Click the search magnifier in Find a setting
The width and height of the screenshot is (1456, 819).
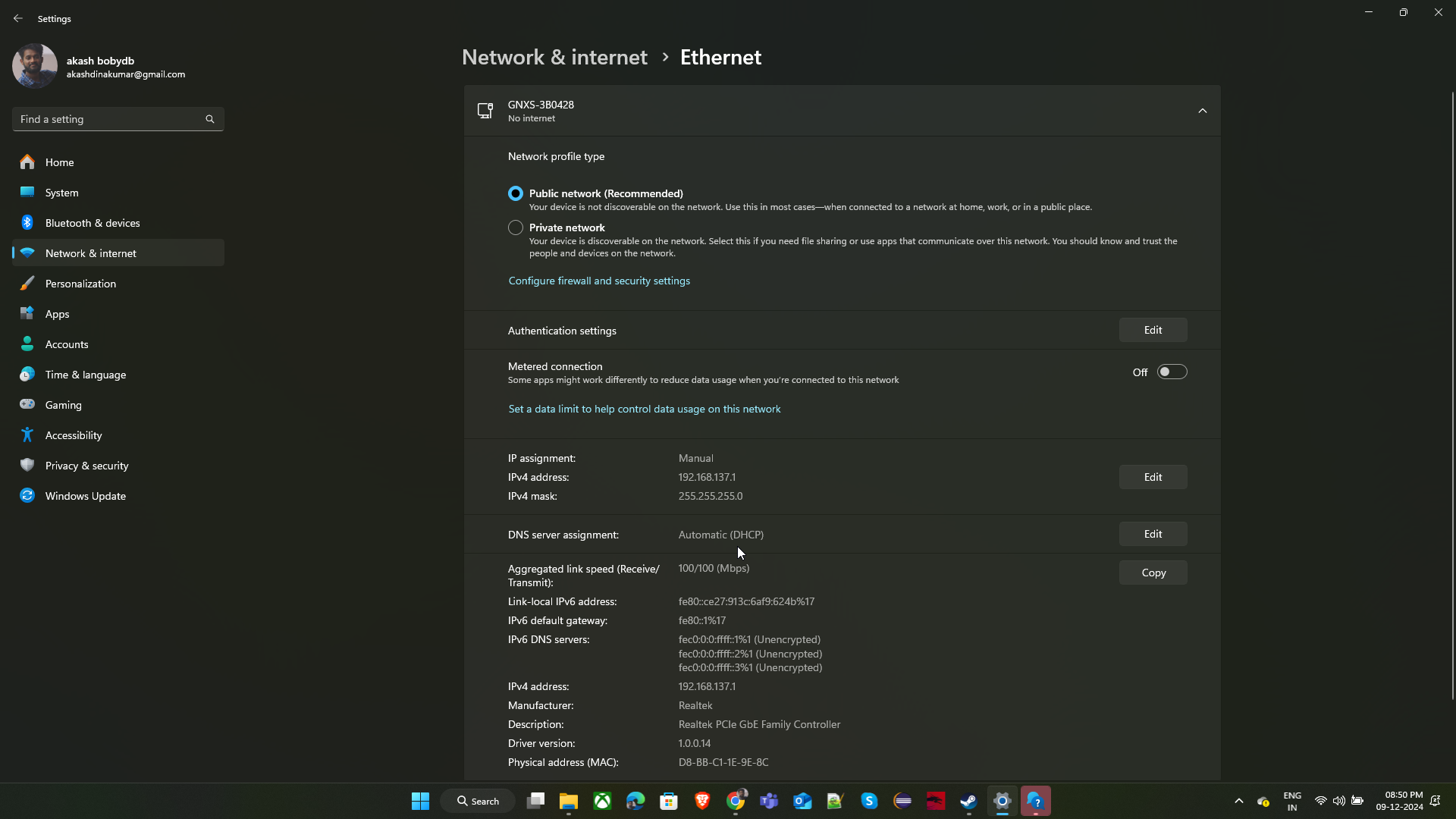tap(210, 119)
